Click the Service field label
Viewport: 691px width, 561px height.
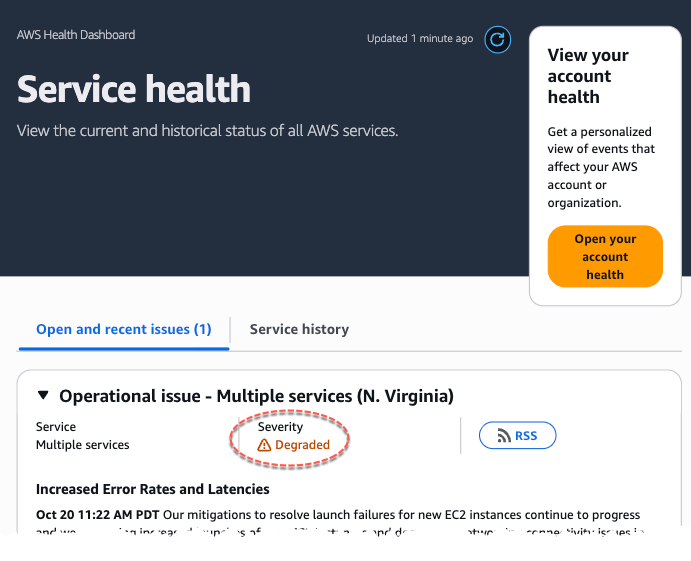click(56, 427)
